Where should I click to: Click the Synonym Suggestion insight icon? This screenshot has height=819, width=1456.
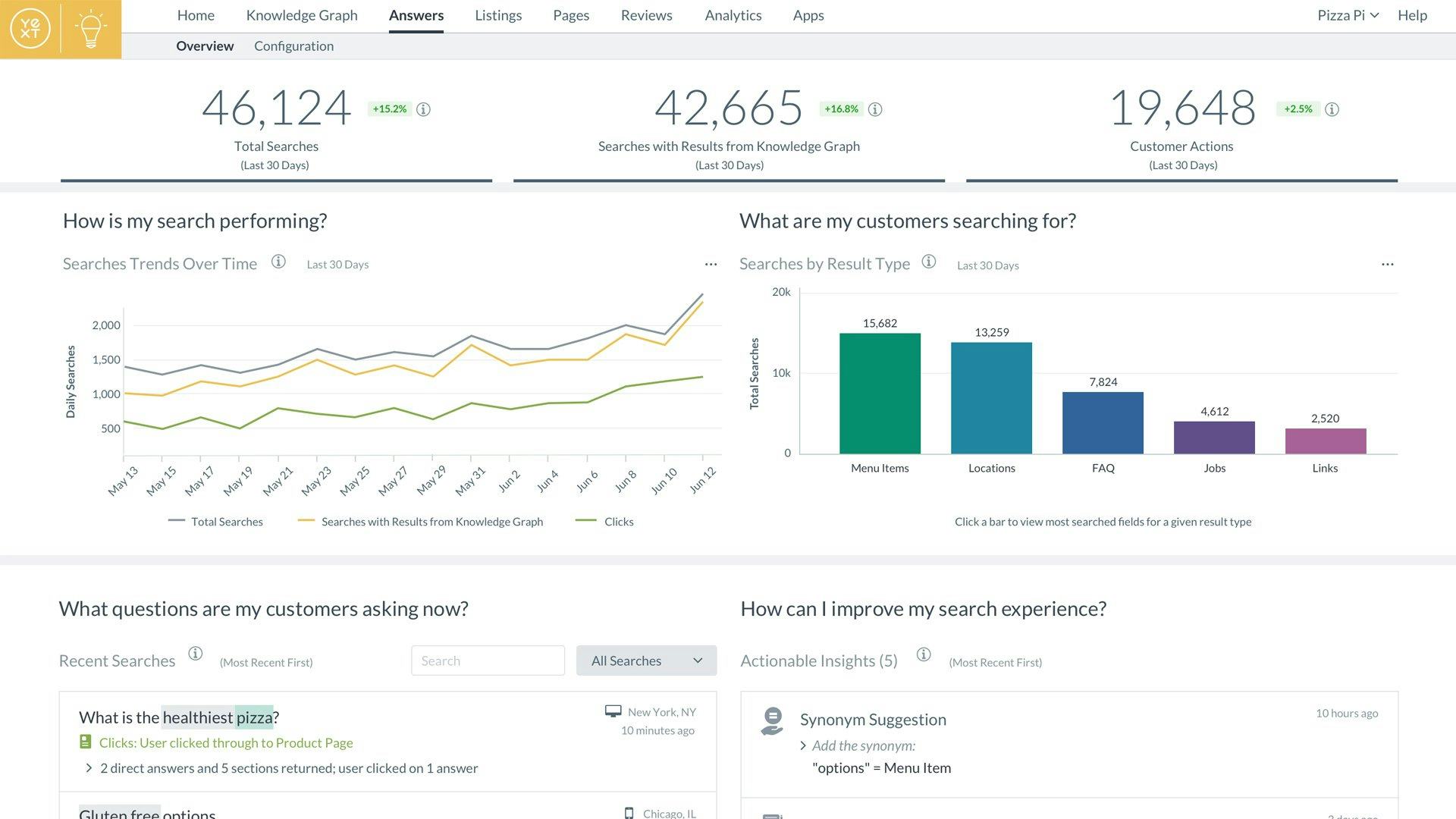[x=772, y=720]
